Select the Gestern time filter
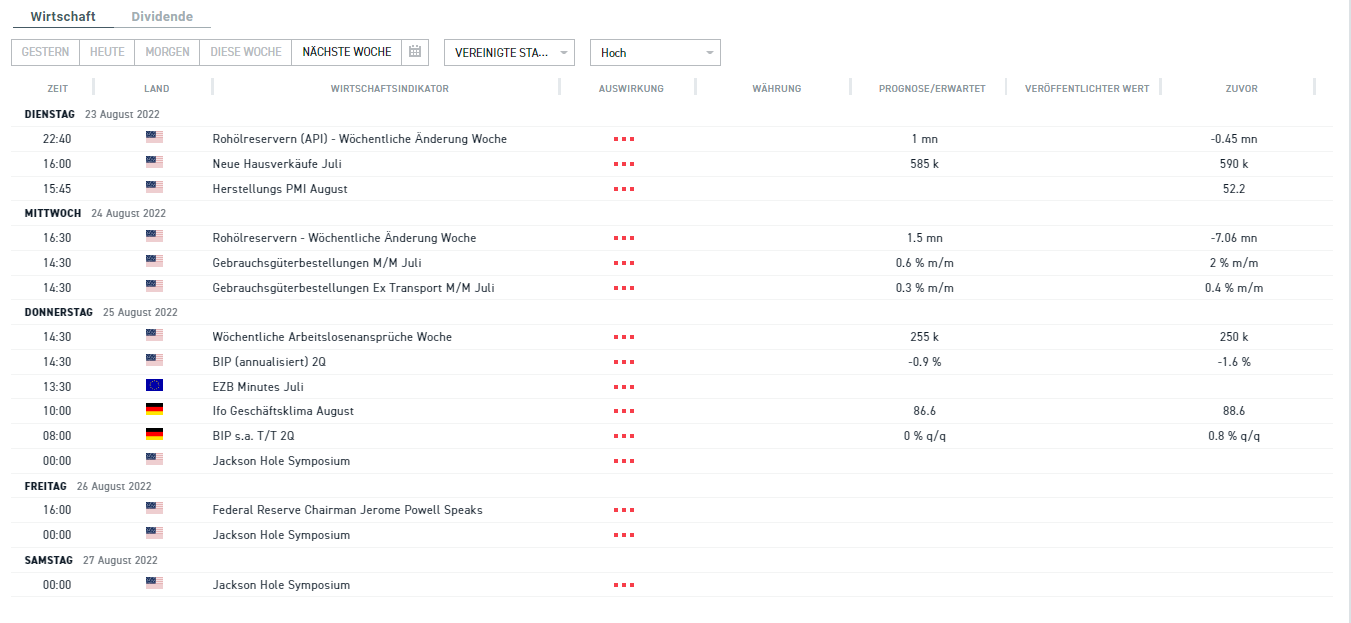The width and height of the screenshot is (1351, 623). [x=45, y=52]
